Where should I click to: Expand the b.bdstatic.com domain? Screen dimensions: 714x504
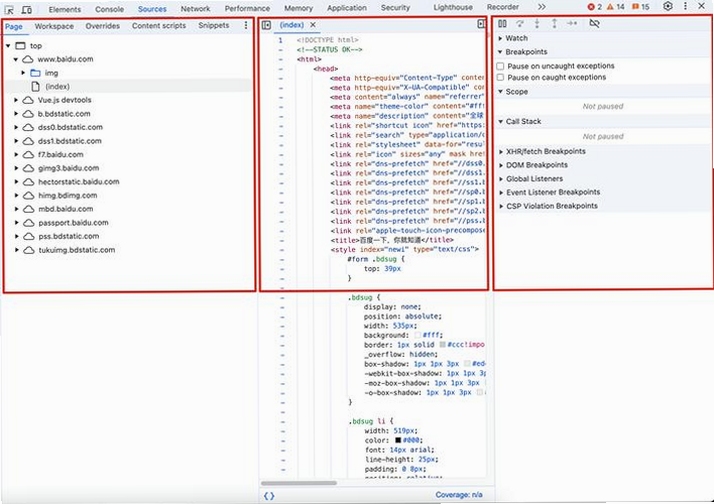16,114
